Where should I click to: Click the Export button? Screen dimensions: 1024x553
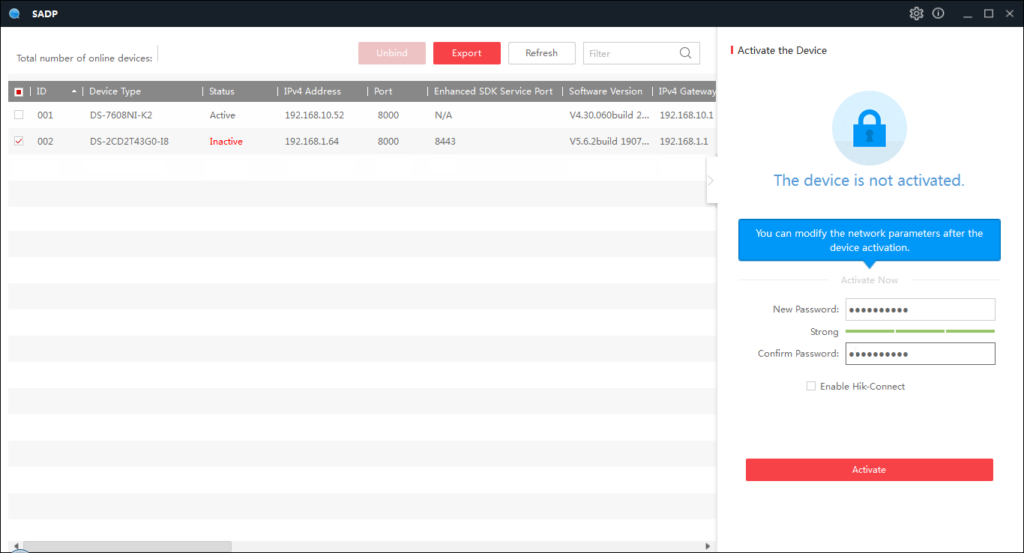466,53
